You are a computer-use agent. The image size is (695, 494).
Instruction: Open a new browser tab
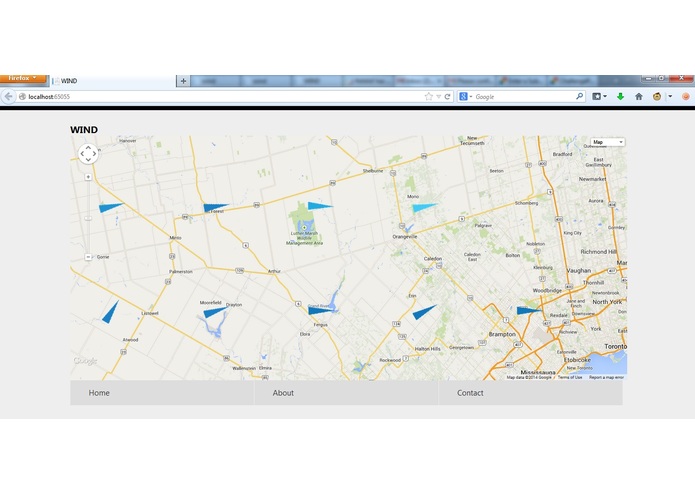(x=183, y=81)
